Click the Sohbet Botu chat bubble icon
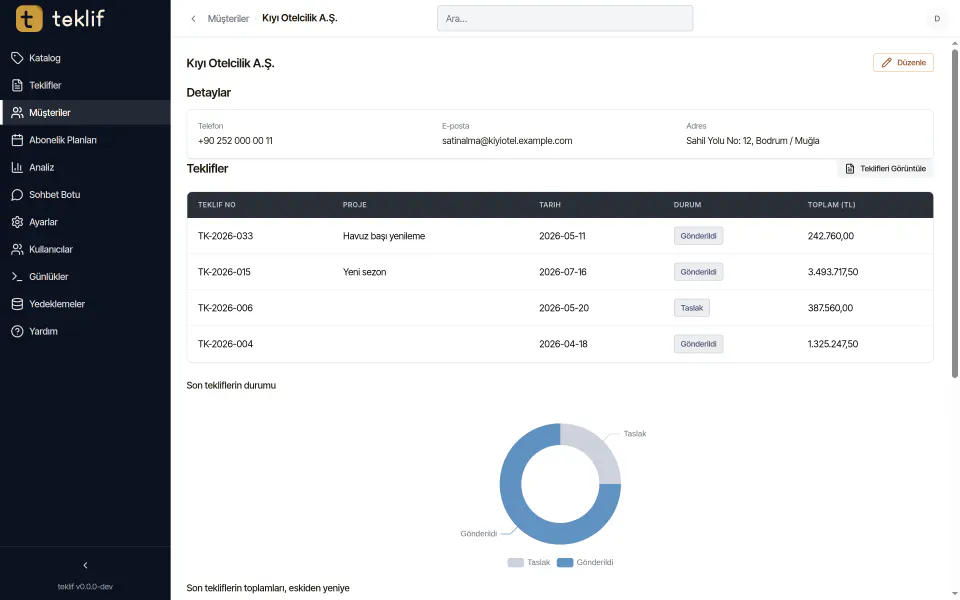Screen dimensions: 960x600 17,195
